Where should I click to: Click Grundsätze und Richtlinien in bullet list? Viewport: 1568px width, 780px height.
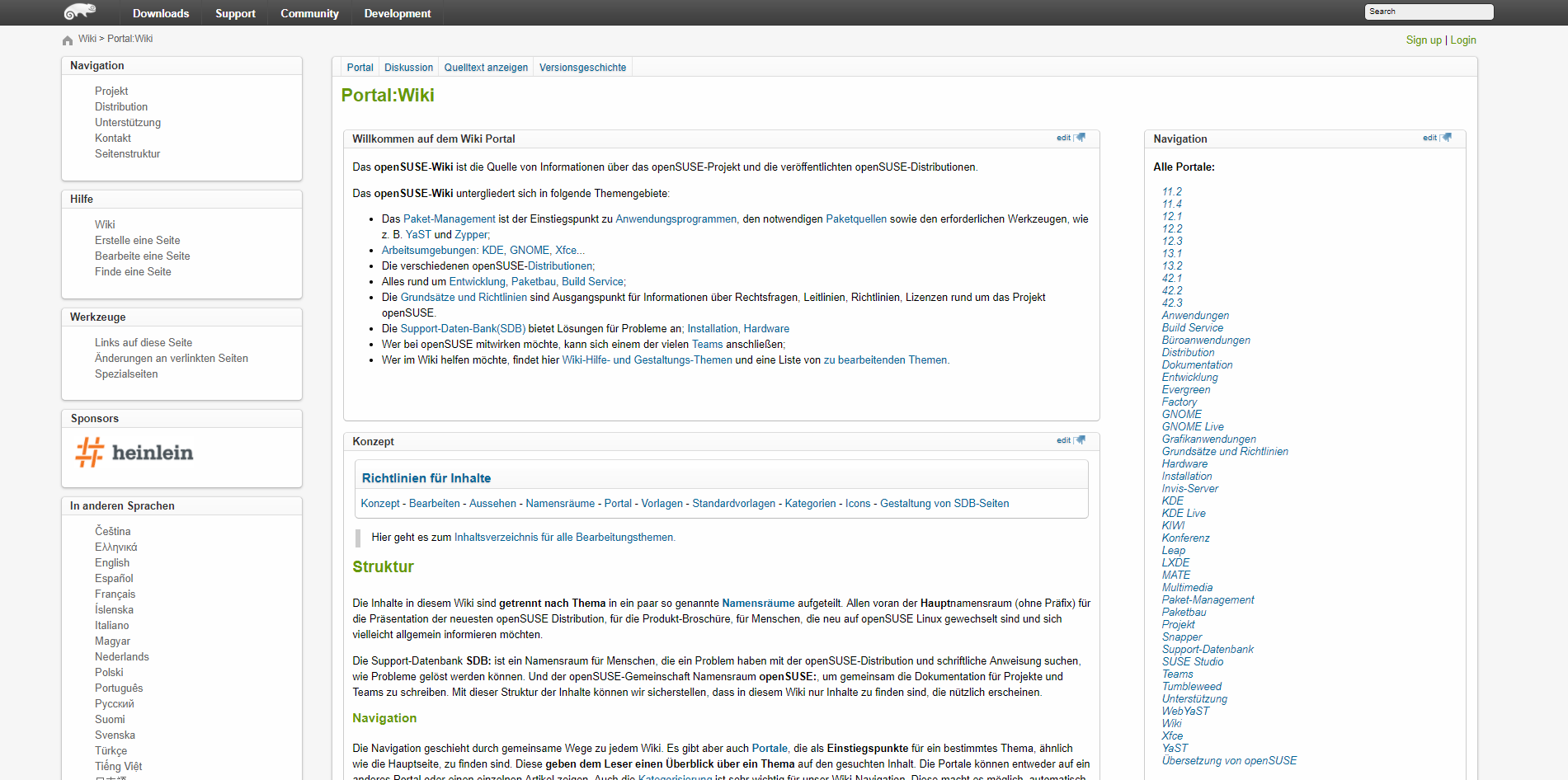coord(464,298)
